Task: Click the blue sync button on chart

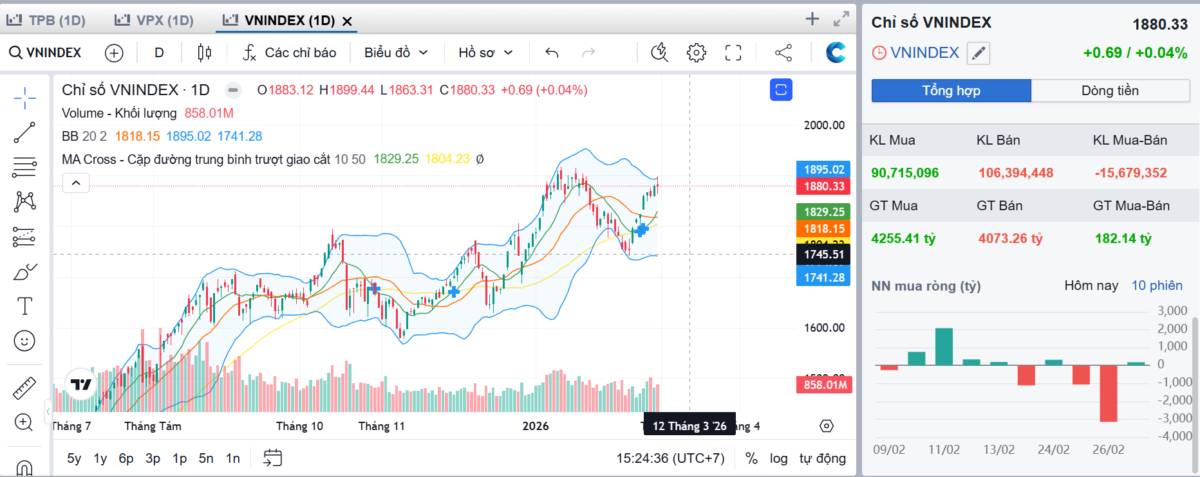Action: [x=781, y=90]
